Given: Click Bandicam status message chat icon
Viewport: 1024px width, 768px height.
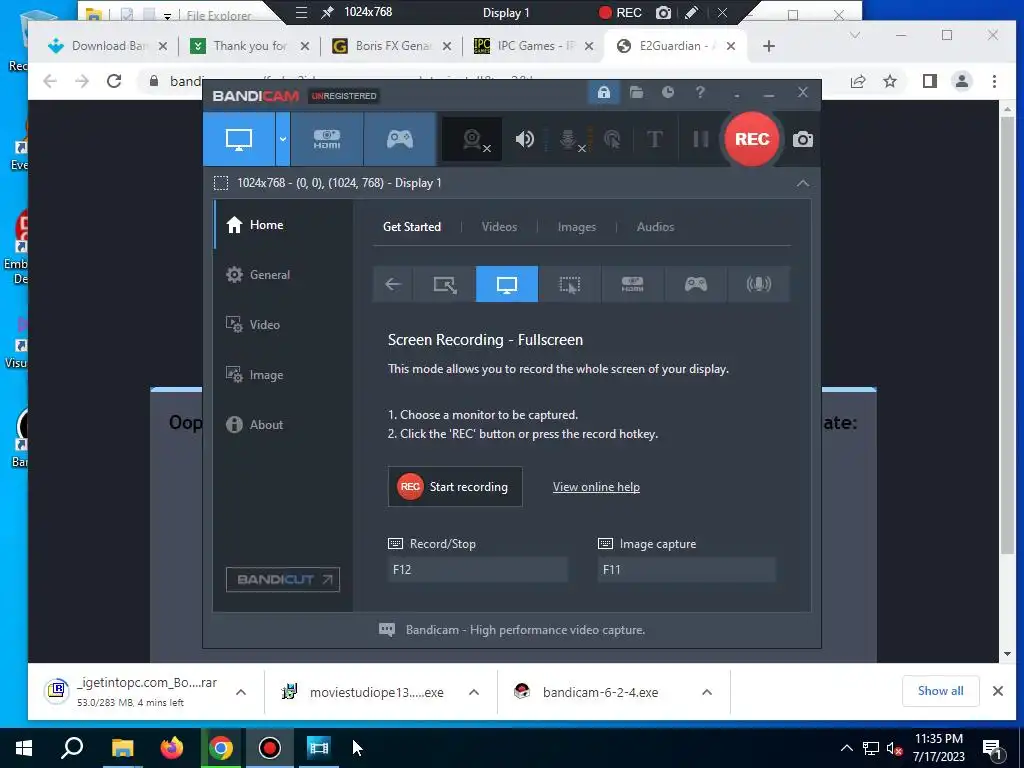Looking at the screenshot, I should (387, 630).
